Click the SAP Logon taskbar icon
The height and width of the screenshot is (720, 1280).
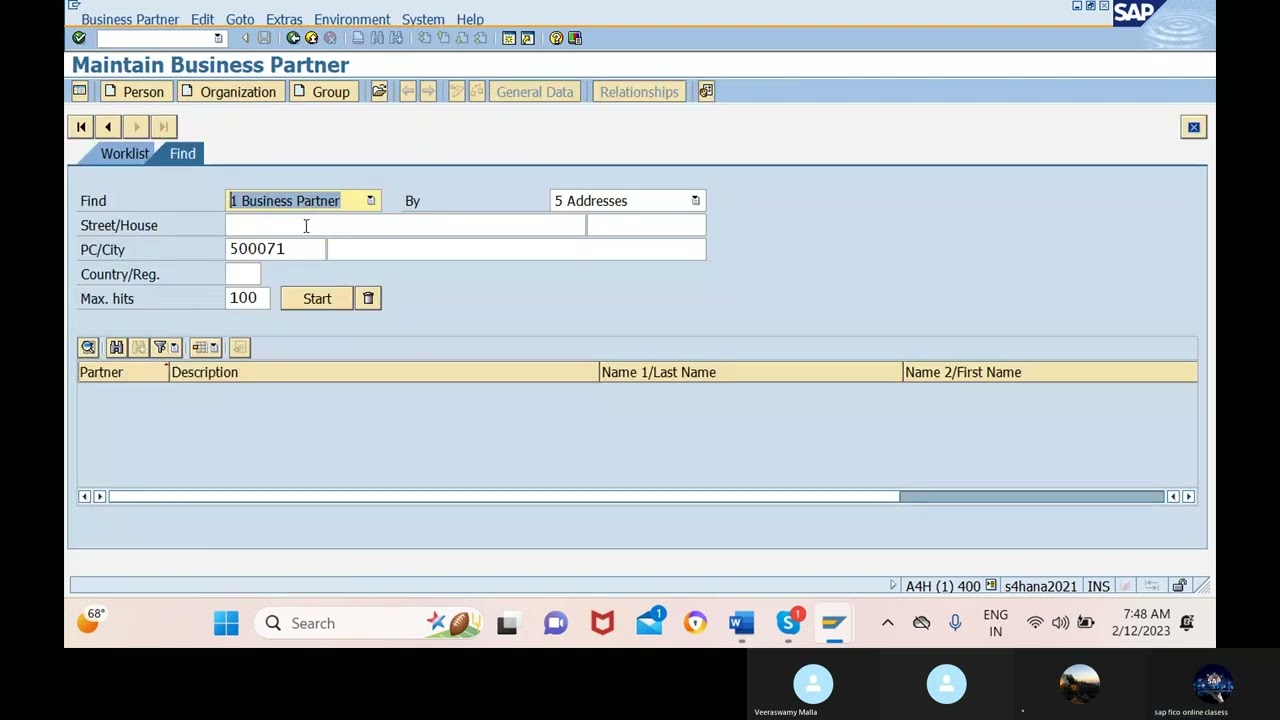[x=834, y=623]
